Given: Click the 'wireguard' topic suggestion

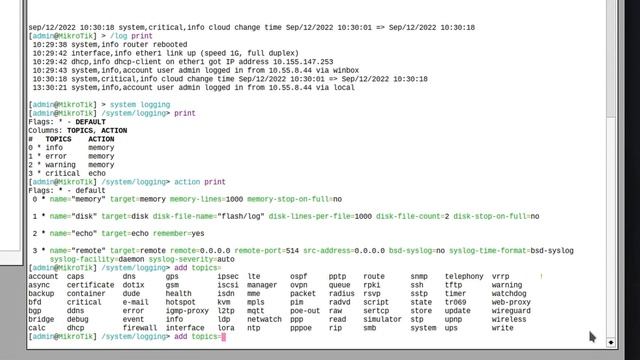Looking at the screenshot, I should pyautogui.click(x=511, y=311).
